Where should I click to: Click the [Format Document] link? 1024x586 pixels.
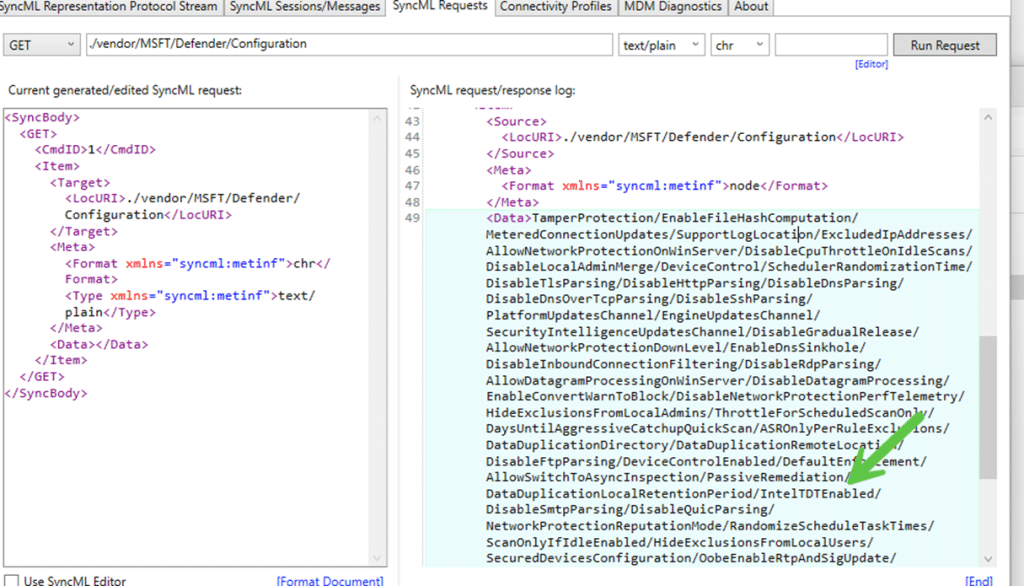[x=330, y=580]
